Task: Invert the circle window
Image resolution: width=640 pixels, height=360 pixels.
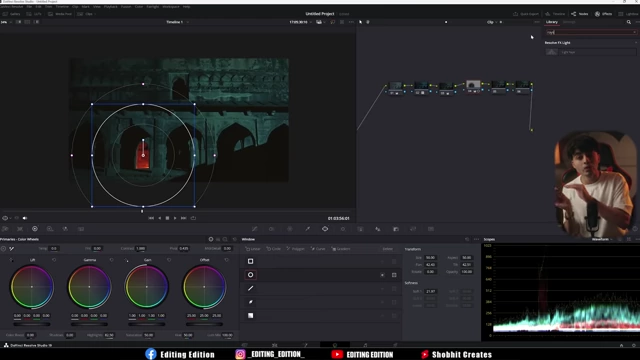Action: click(x=382, y=275)
